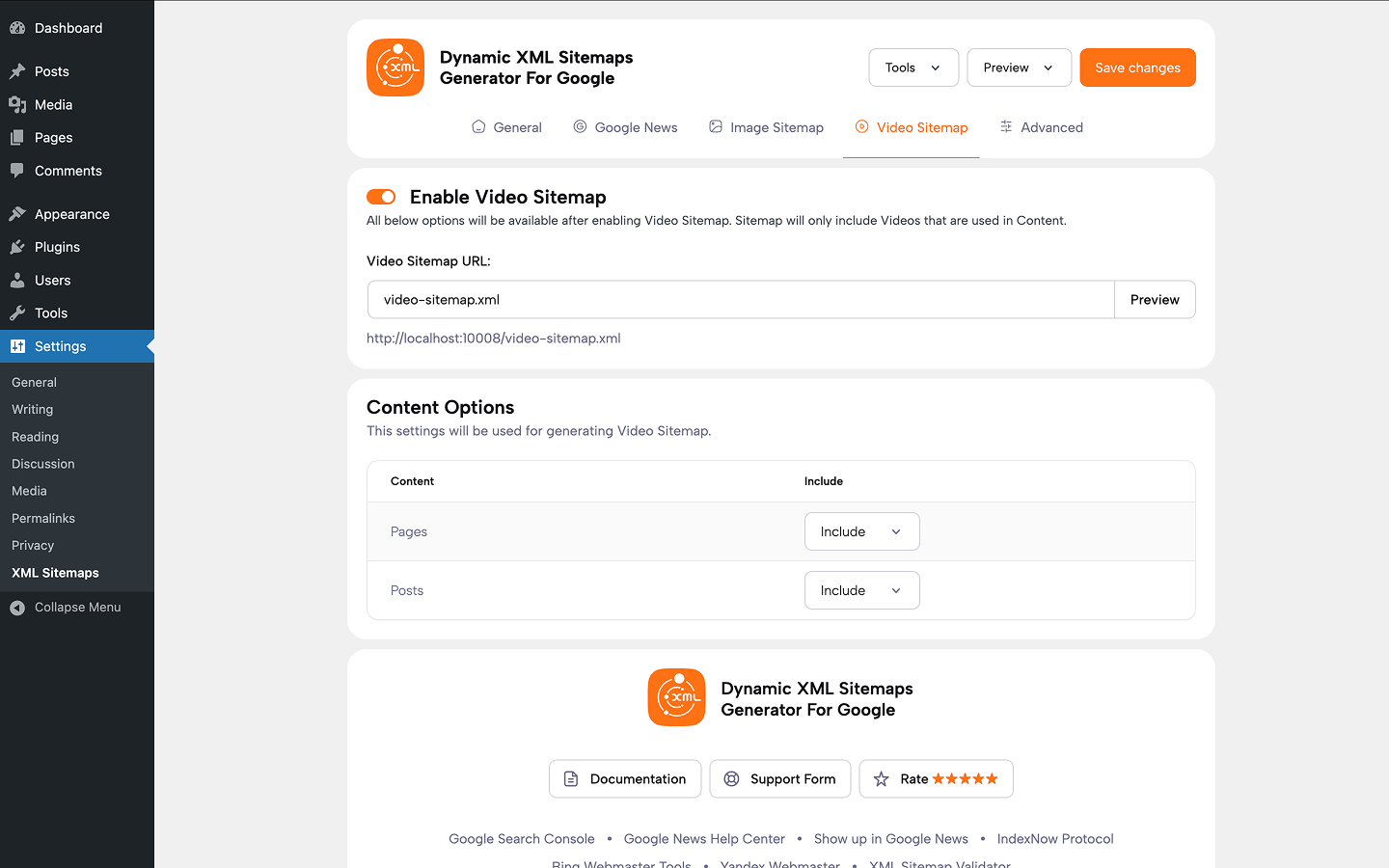This screenshot has height=868, width=1389.
Task: Click the Image Sitemap picture icon
Action: point(715,126)
